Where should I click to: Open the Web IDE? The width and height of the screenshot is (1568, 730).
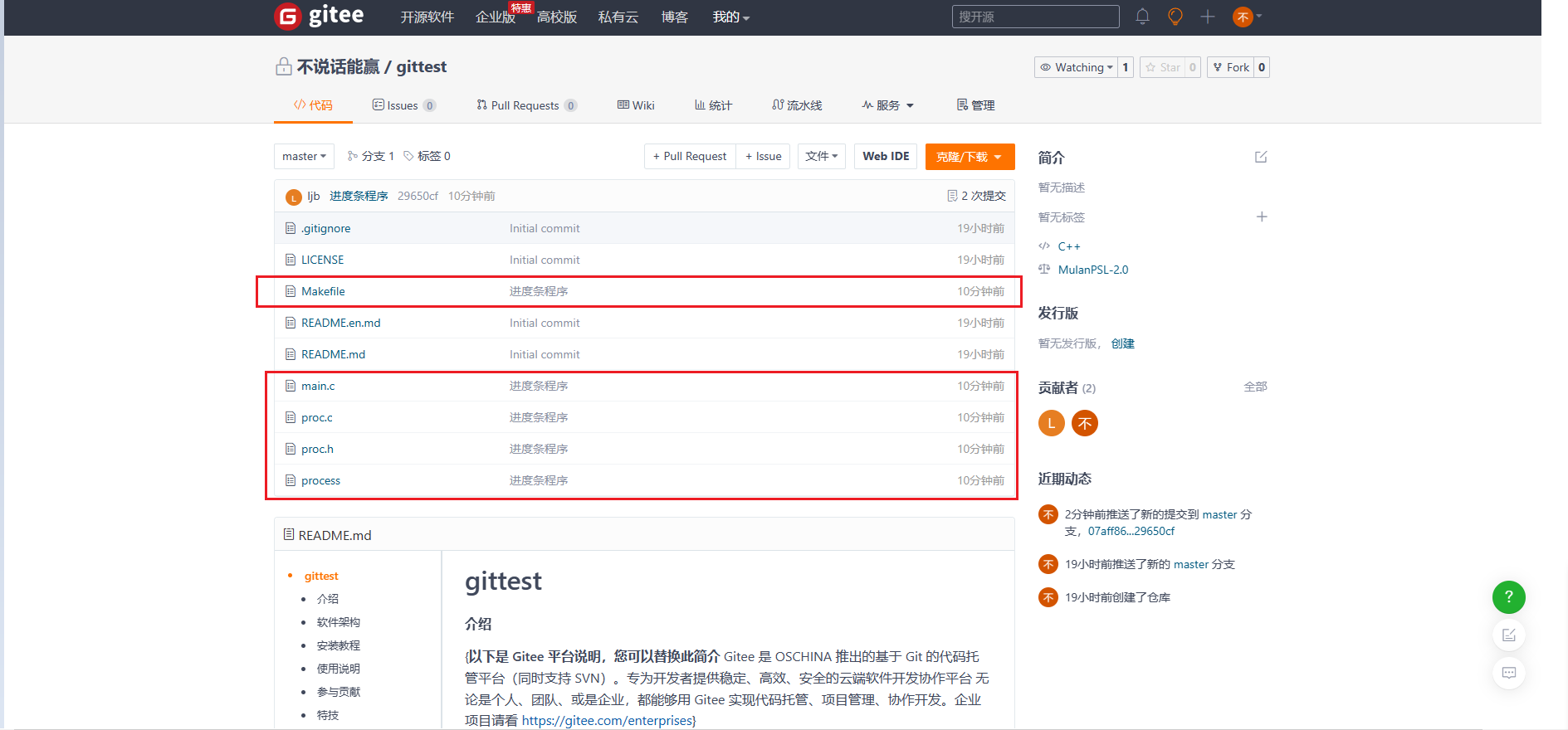(x=886, y=156)
